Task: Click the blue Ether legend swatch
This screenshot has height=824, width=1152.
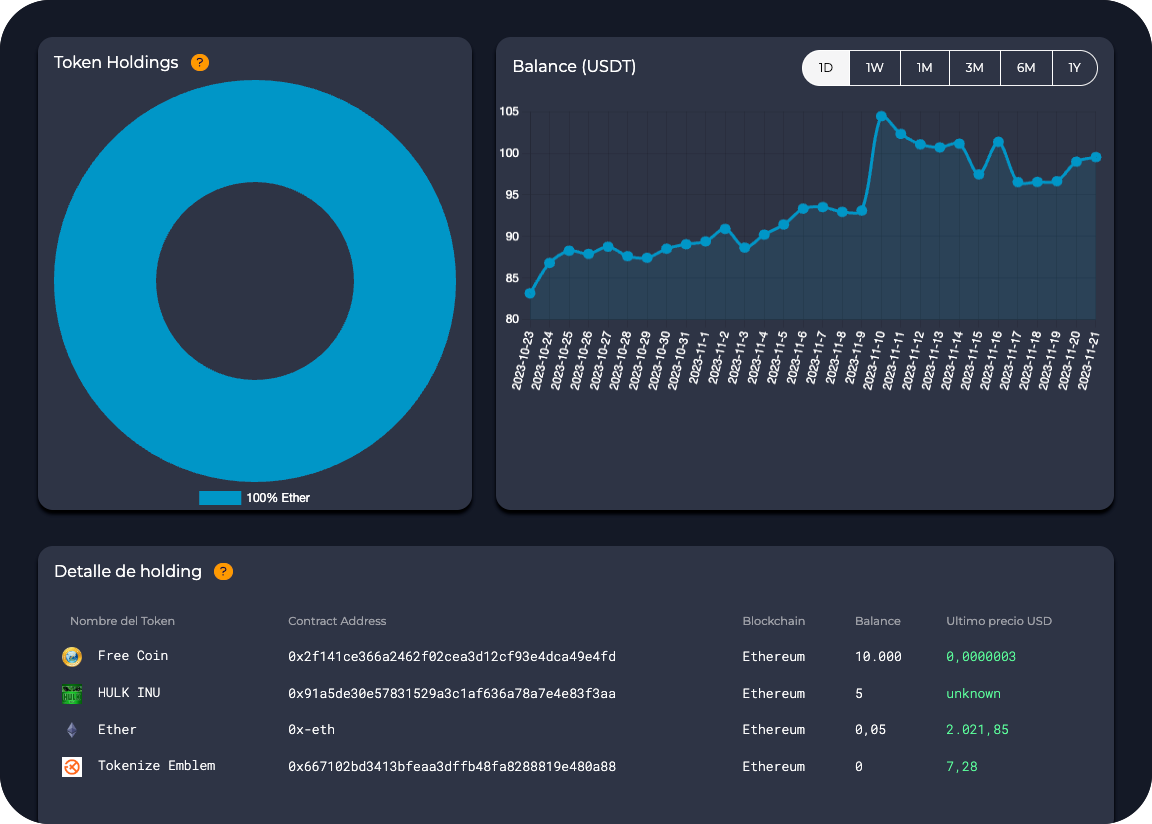Action: pyautogui.click(x=219, y=497)
